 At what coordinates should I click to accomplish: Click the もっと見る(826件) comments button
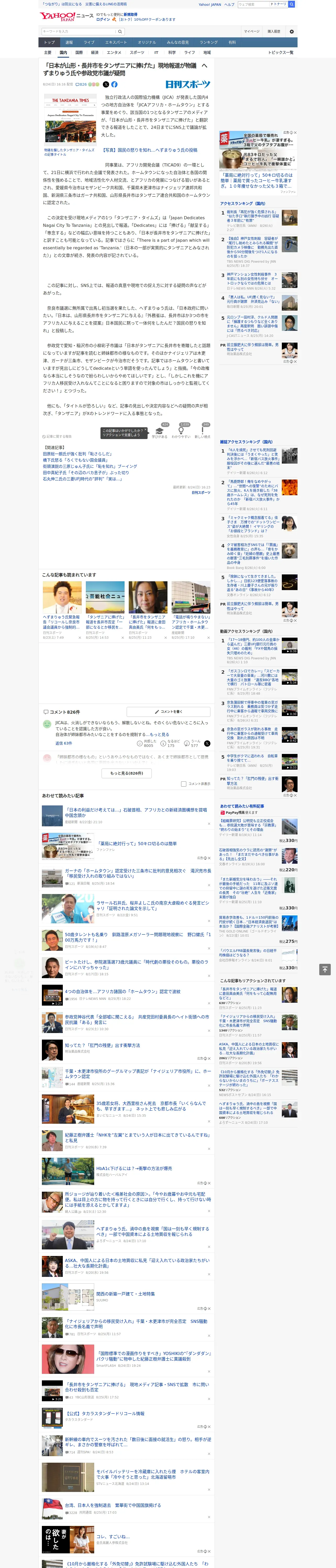[x=127, y=773]
